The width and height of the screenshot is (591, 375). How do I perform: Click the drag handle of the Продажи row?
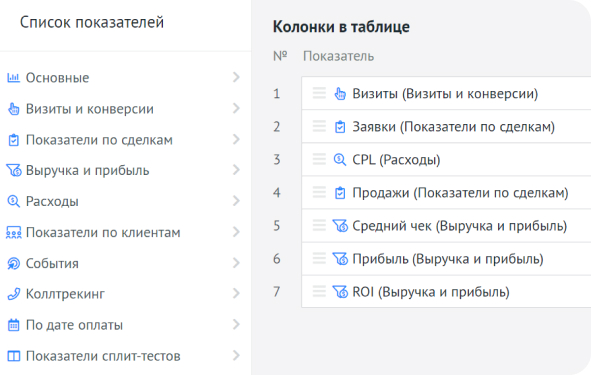[319, 192]
